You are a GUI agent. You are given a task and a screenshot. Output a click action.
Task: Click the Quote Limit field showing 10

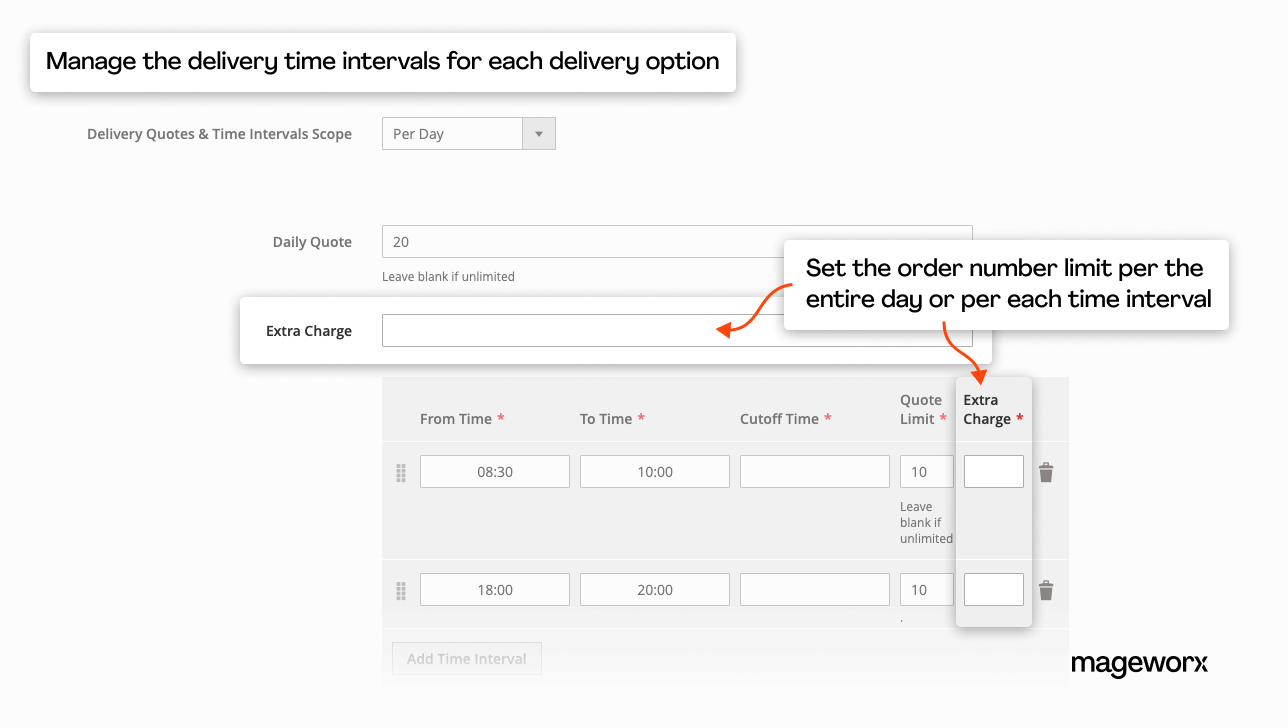click(x=926, y=471)
